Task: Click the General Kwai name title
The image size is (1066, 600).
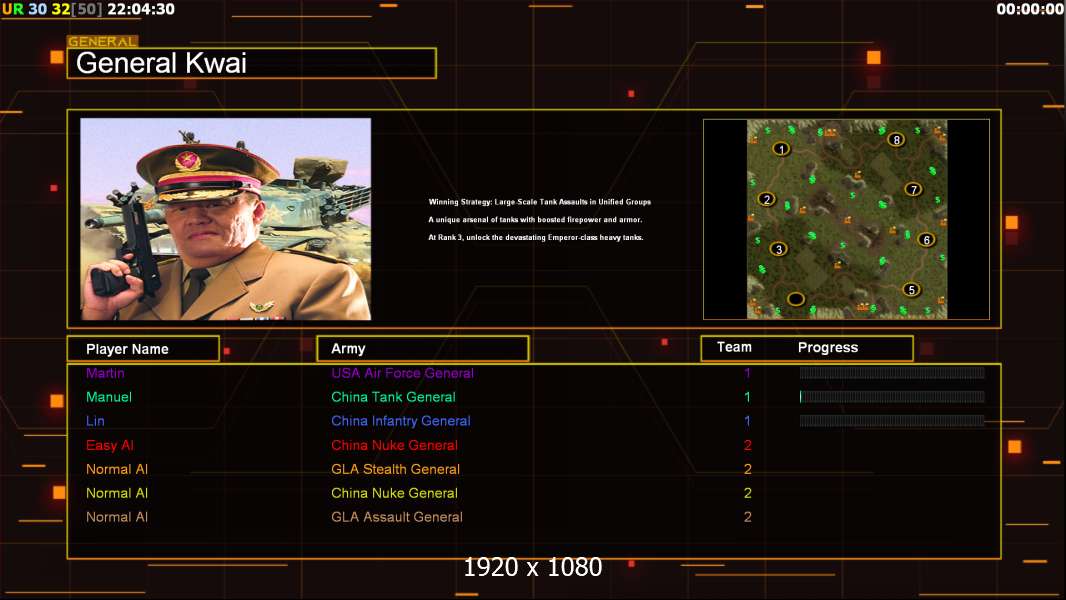Action: click(161, 63)
